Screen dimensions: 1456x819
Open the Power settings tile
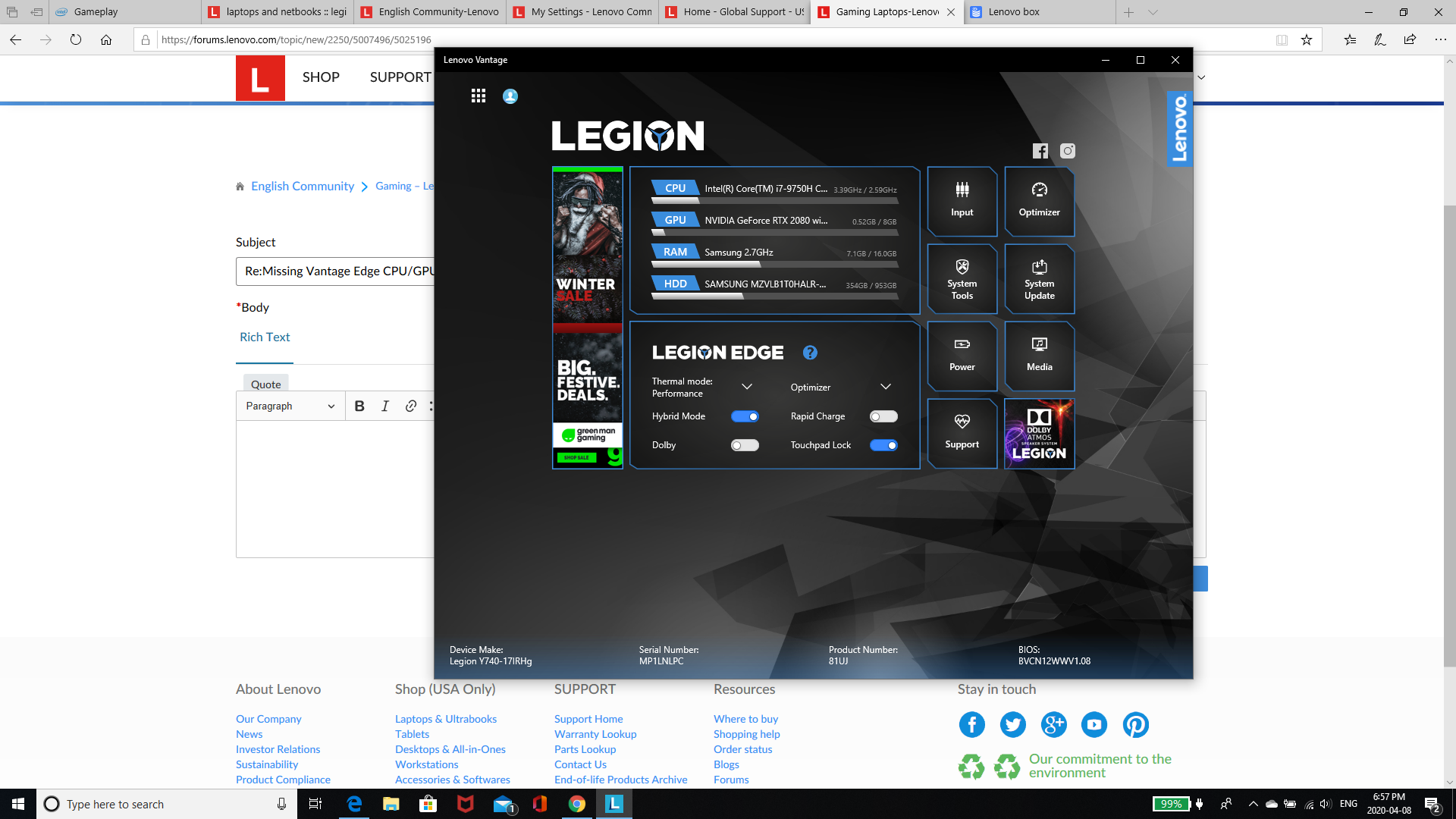pyautogui.click(x=962, y=356)
